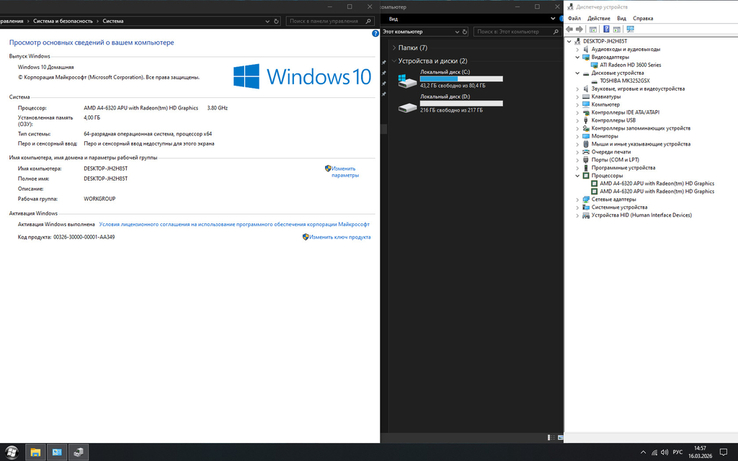This screenshot has height=461, width=738.
Task: Select the ATI Radeon HD 3600 Series device
Action: (x=630, y=65)
